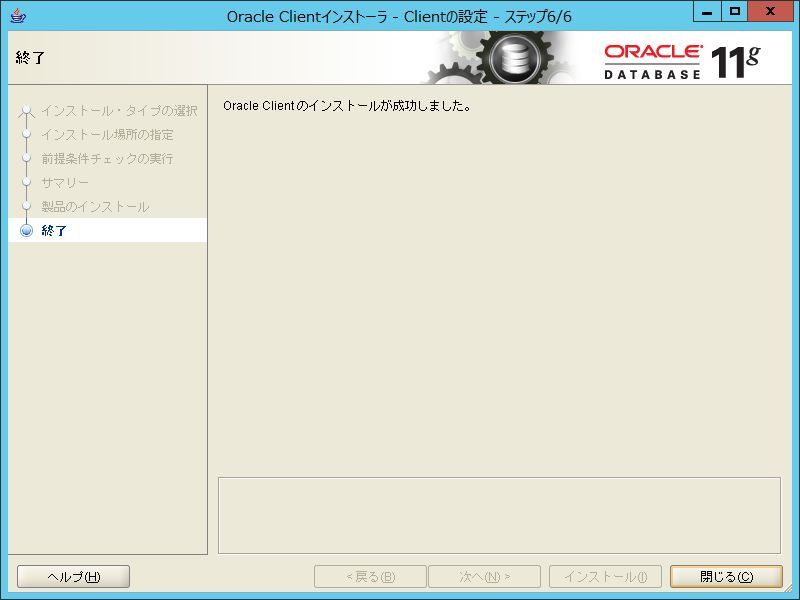Maximize the installer window
Image resolution: width=800 pixels, height=600 pixels.
pyautogui.click(x=735, y=11)
